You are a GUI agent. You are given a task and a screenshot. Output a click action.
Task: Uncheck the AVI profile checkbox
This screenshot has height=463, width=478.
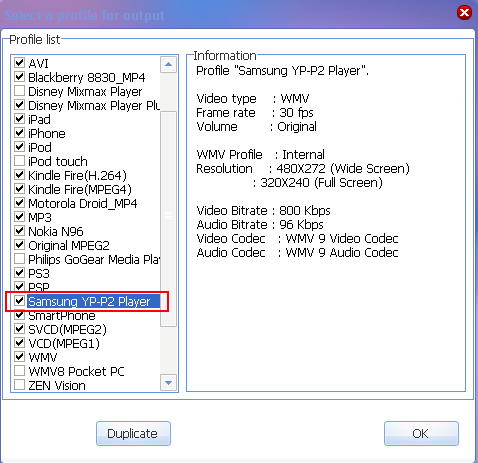click(20, 62)
